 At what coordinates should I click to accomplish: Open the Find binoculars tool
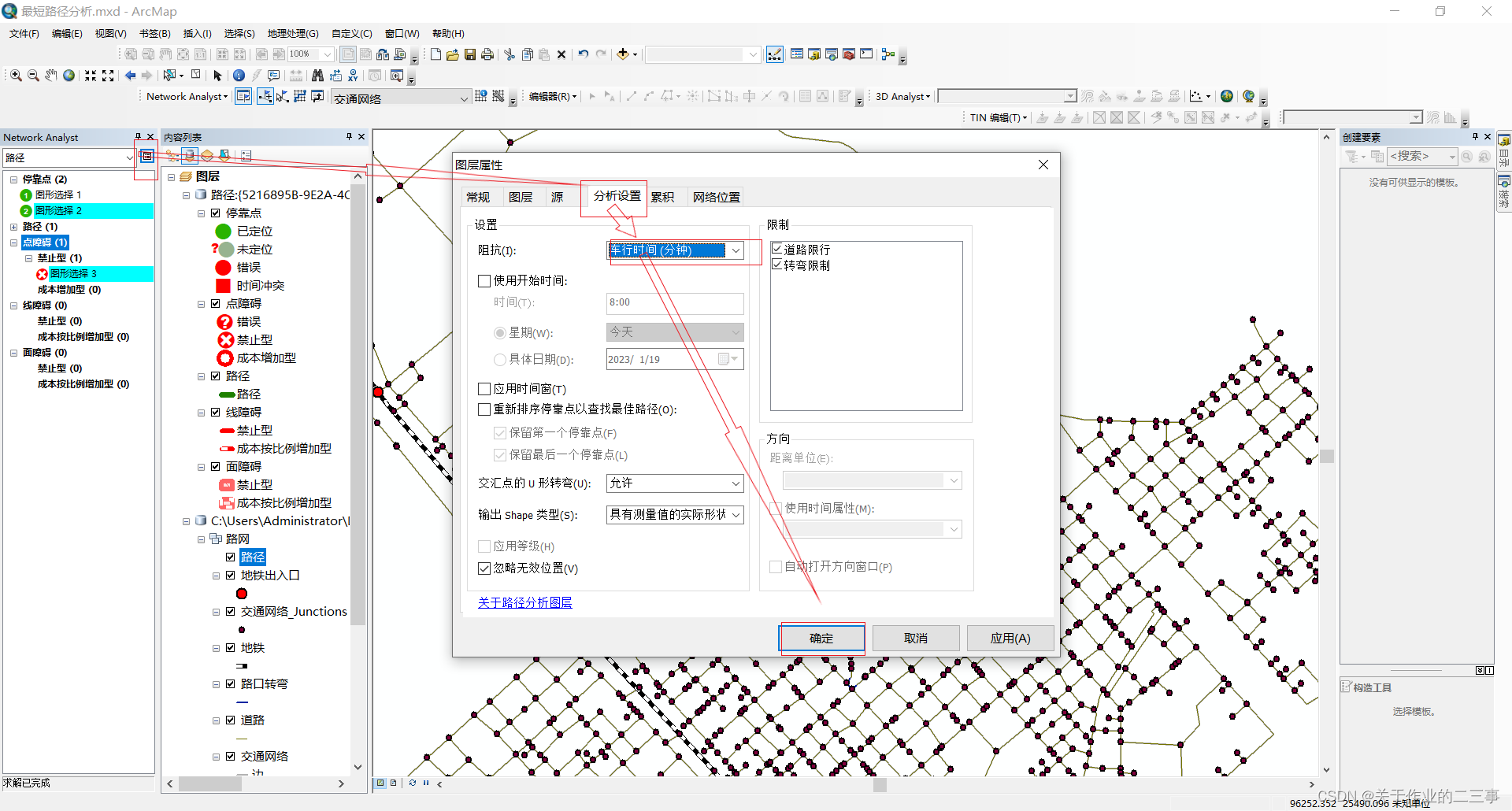317,76
